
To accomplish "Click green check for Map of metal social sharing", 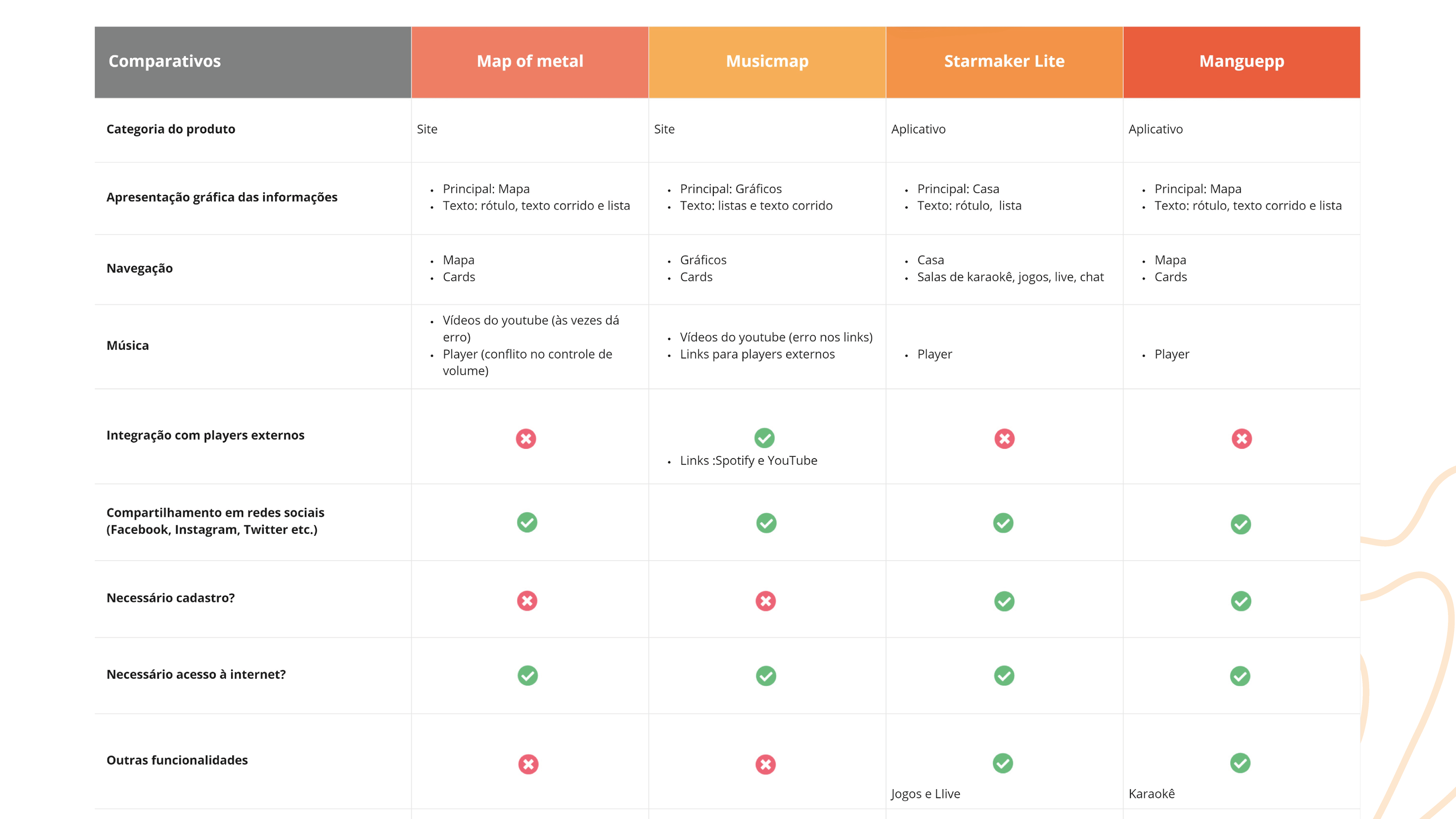I will pos(527,522).
